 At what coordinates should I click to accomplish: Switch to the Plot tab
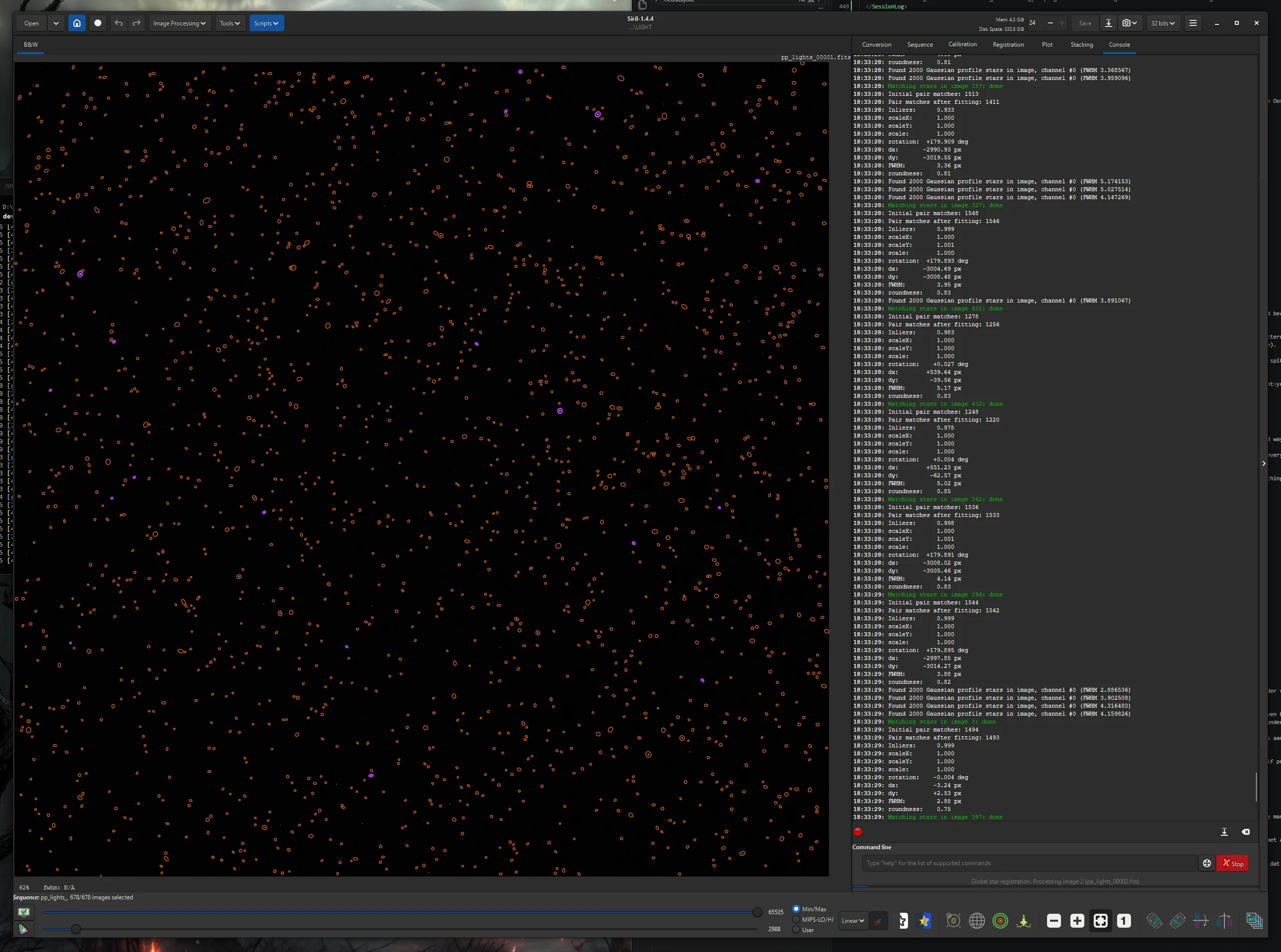pos(1047,44)
